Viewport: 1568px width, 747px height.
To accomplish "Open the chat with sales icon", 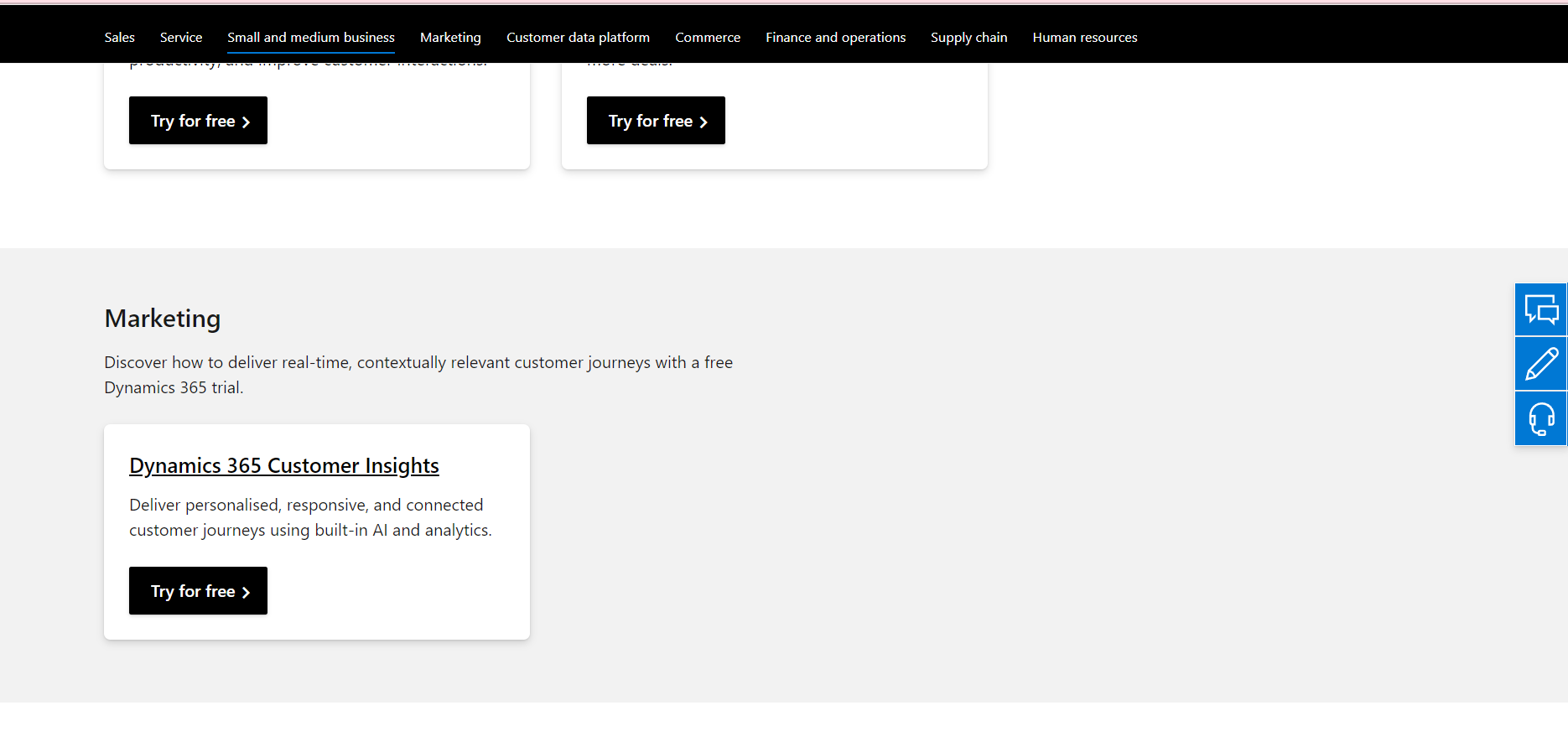I will pyautogui.click(x=1541, y=309).
